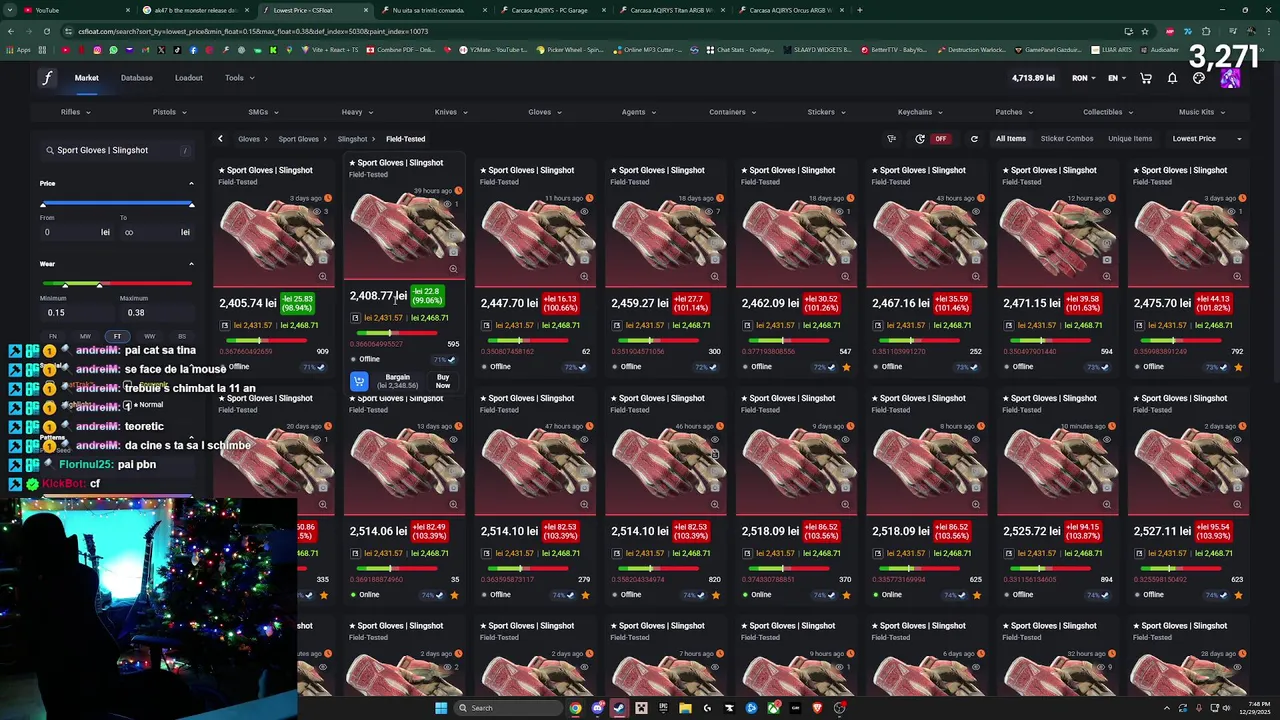Expand the Knives category menu
Viewport: 1280px width, 720px height.
(450, 112)
